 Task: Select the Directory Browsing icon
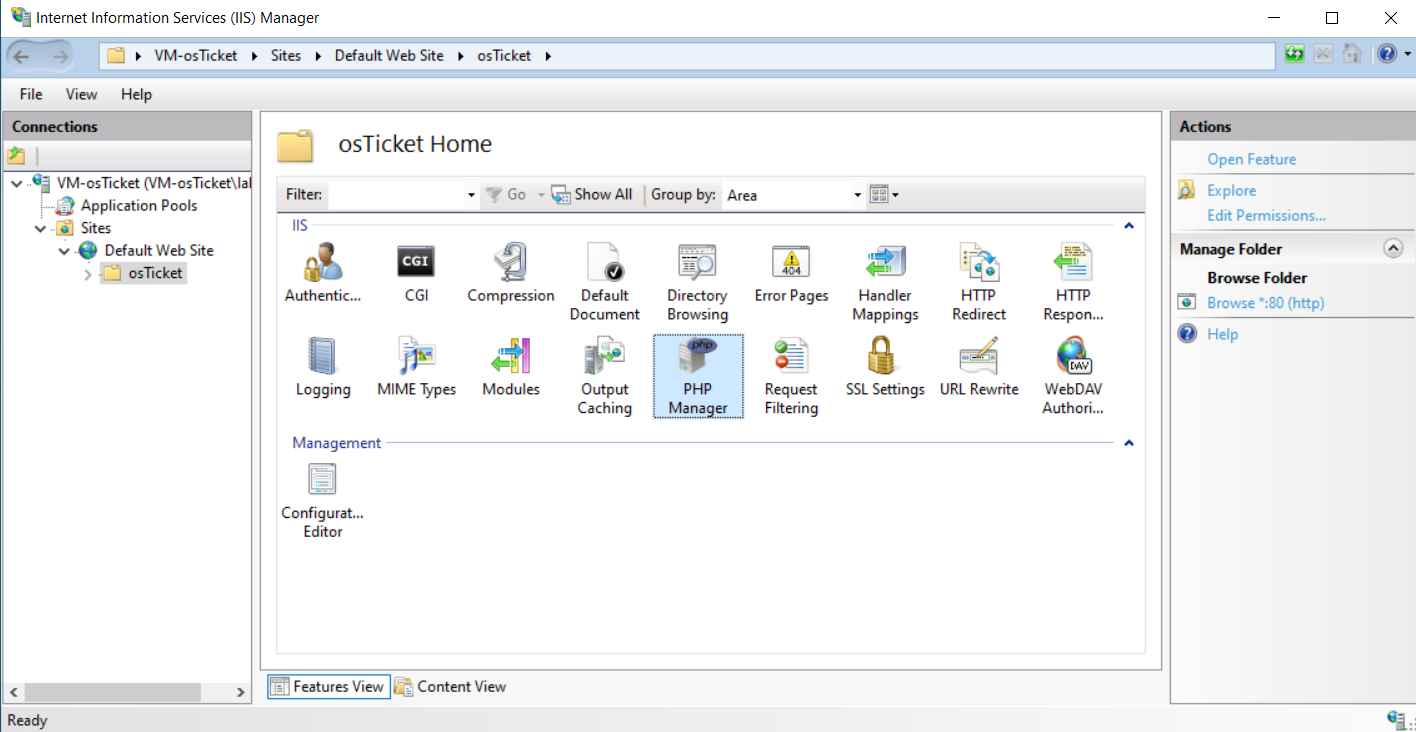tap(698, 282)
